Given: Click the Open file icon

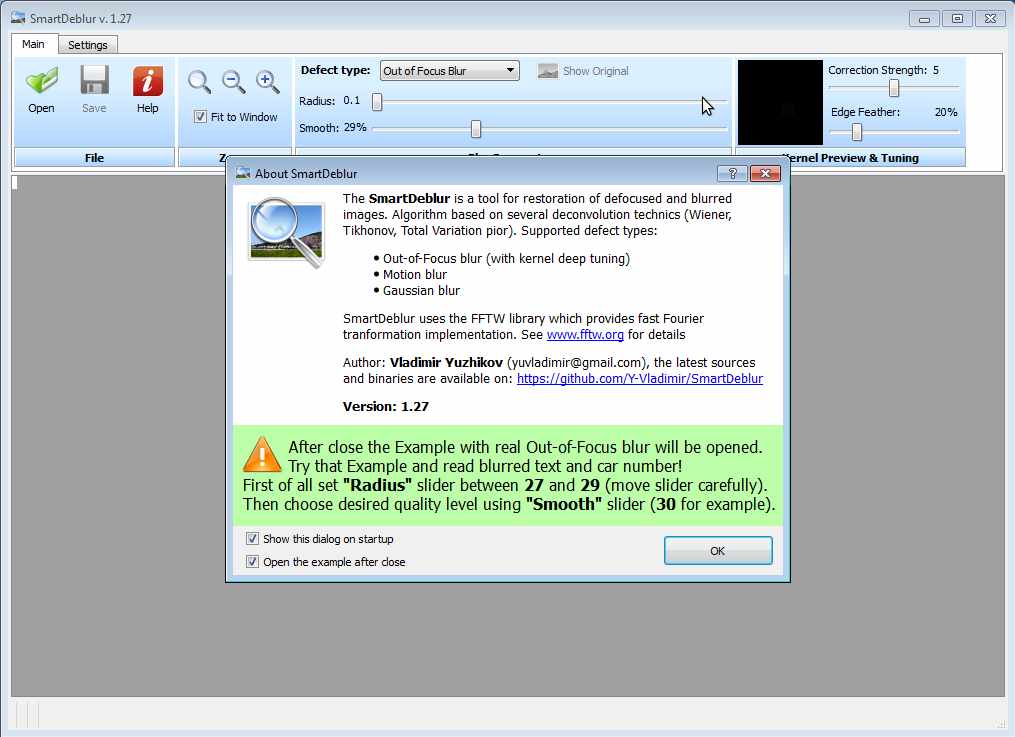Looking at the screenshot, I should point(41,81).
